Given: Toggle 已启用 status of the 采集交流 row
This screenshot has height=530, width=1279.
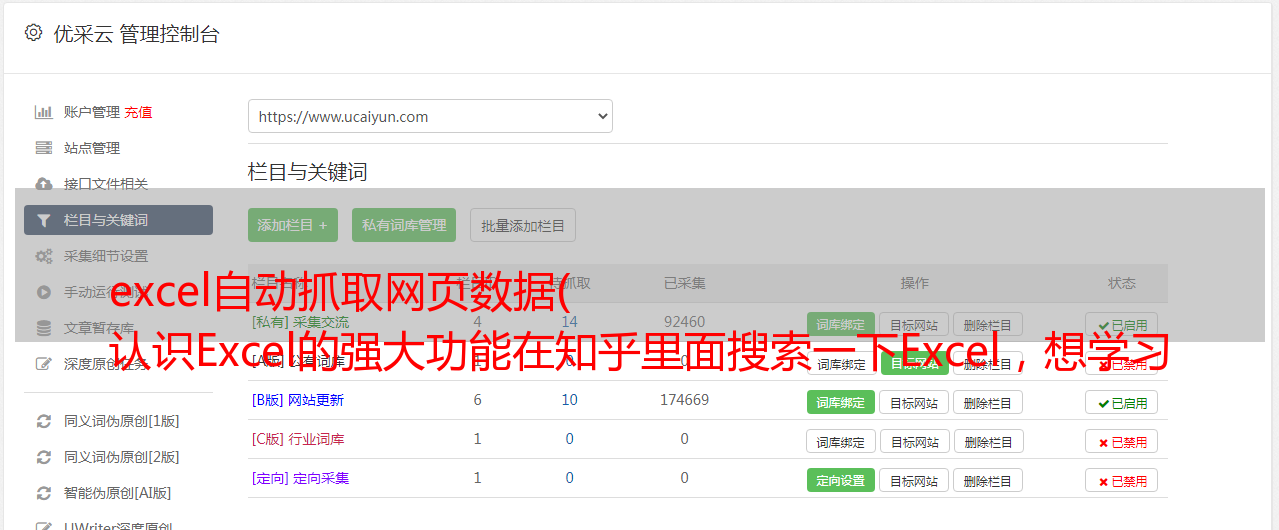Looking at the screenshot, I should [x=1122, y=325].
